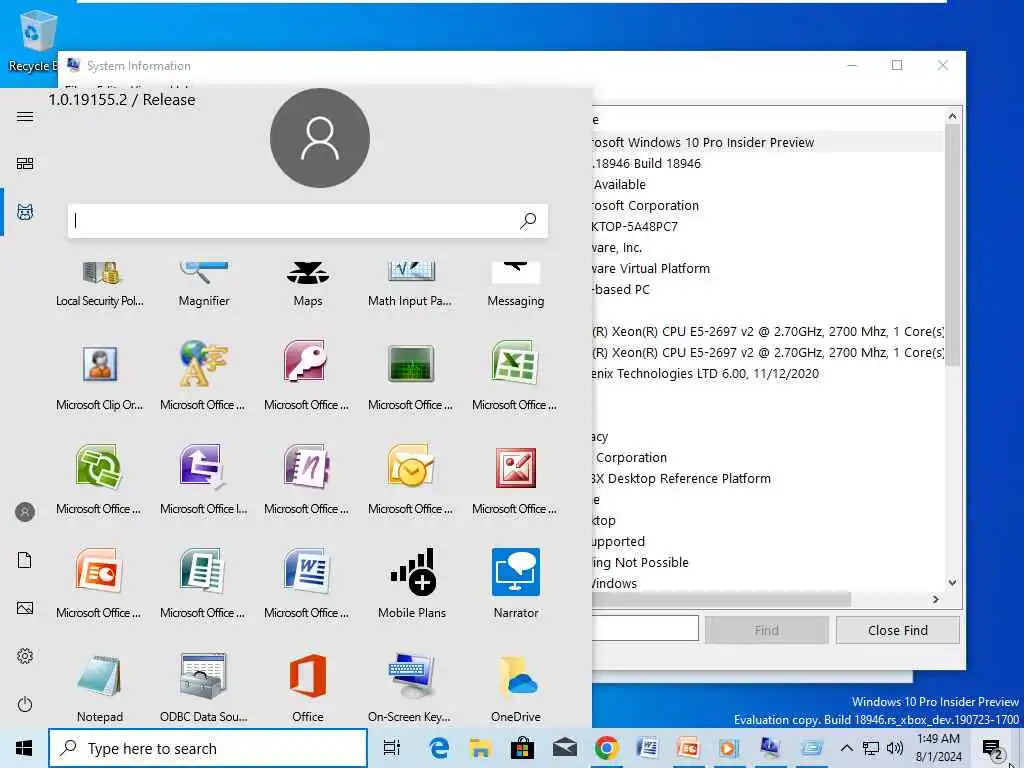
Task: Open the Messaging app
Action: pos(515,285)
